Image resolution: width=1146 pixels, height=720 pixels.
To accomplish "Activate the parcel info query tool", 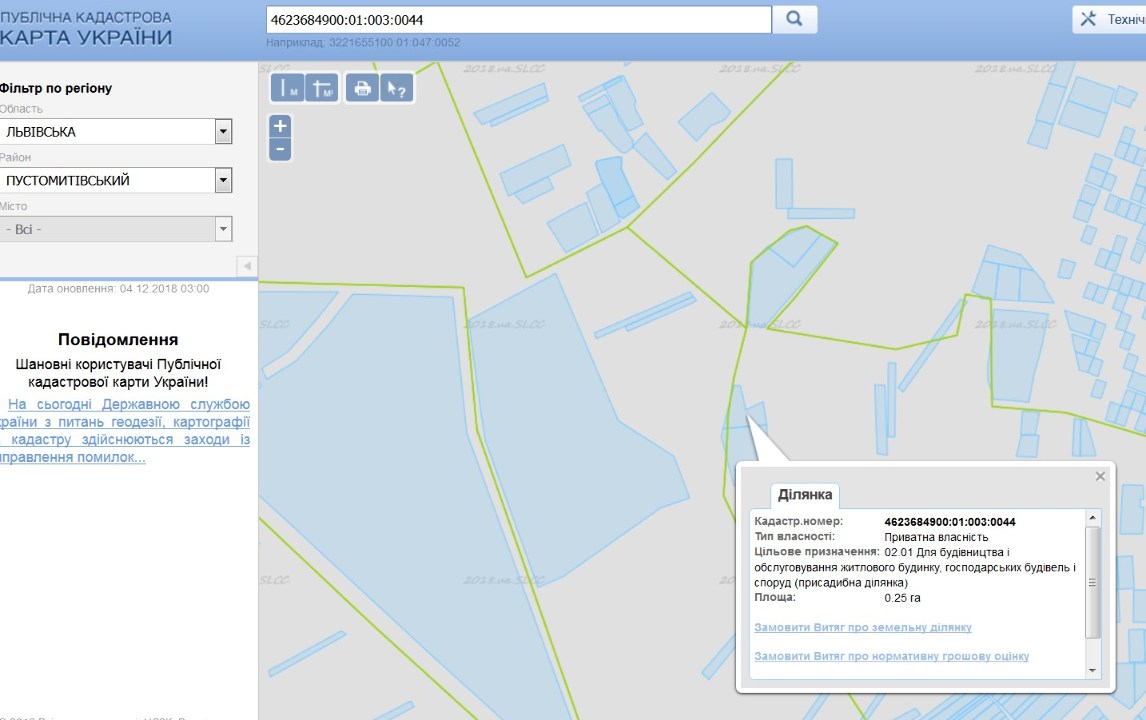I will pos(397,88).
